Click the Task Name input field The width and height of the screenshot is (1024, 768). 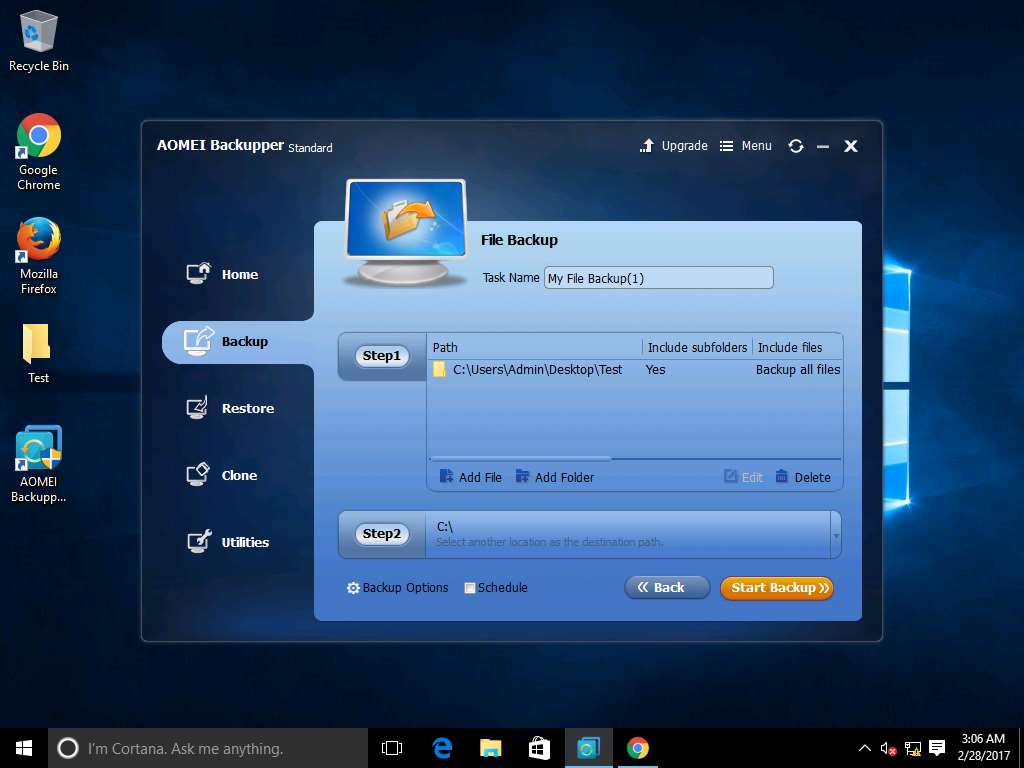click(x=659, y=278)
